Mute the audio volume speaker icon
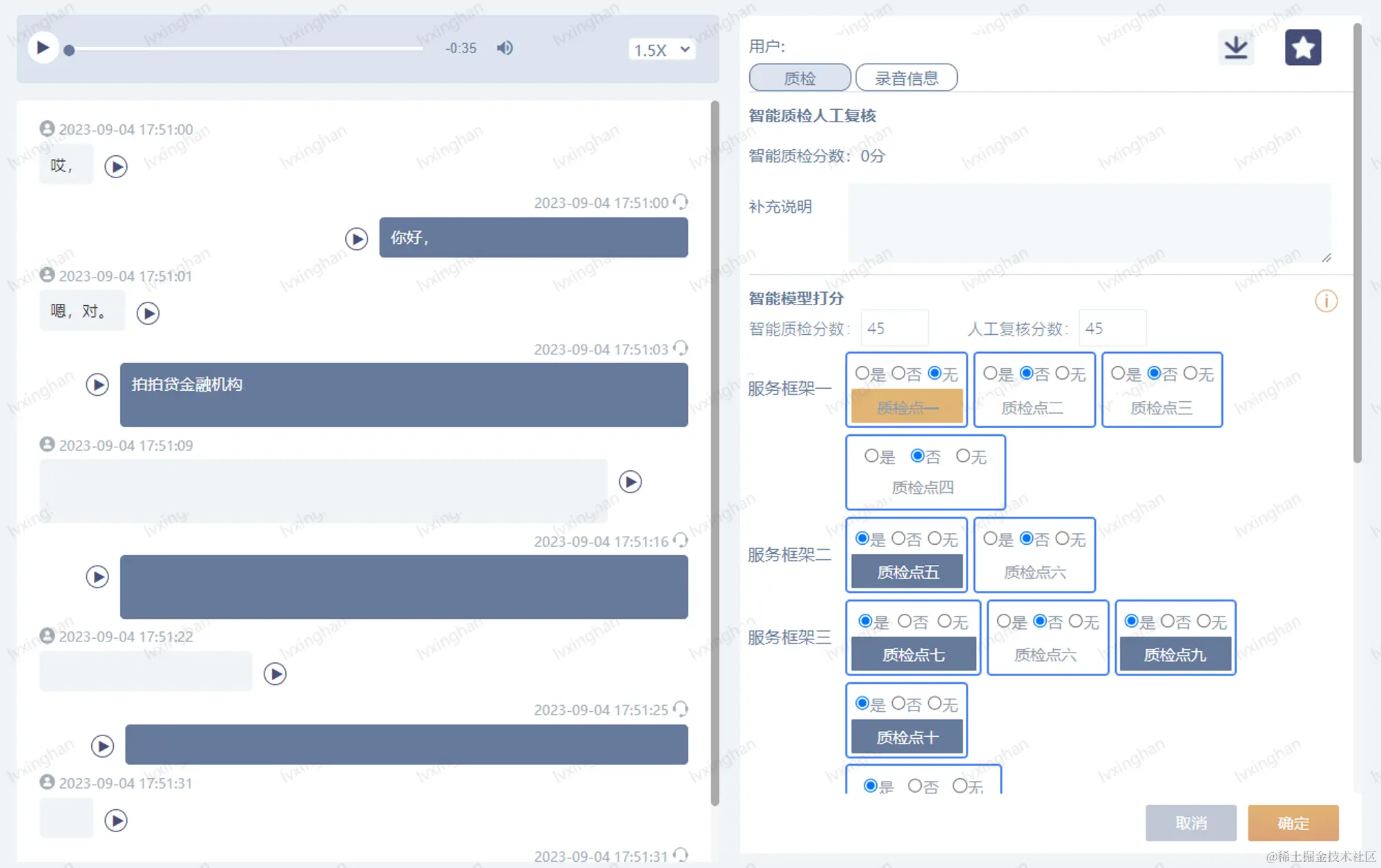This screenshot has width=1381, height=868. pyautogui.click(x=505, y=48)
